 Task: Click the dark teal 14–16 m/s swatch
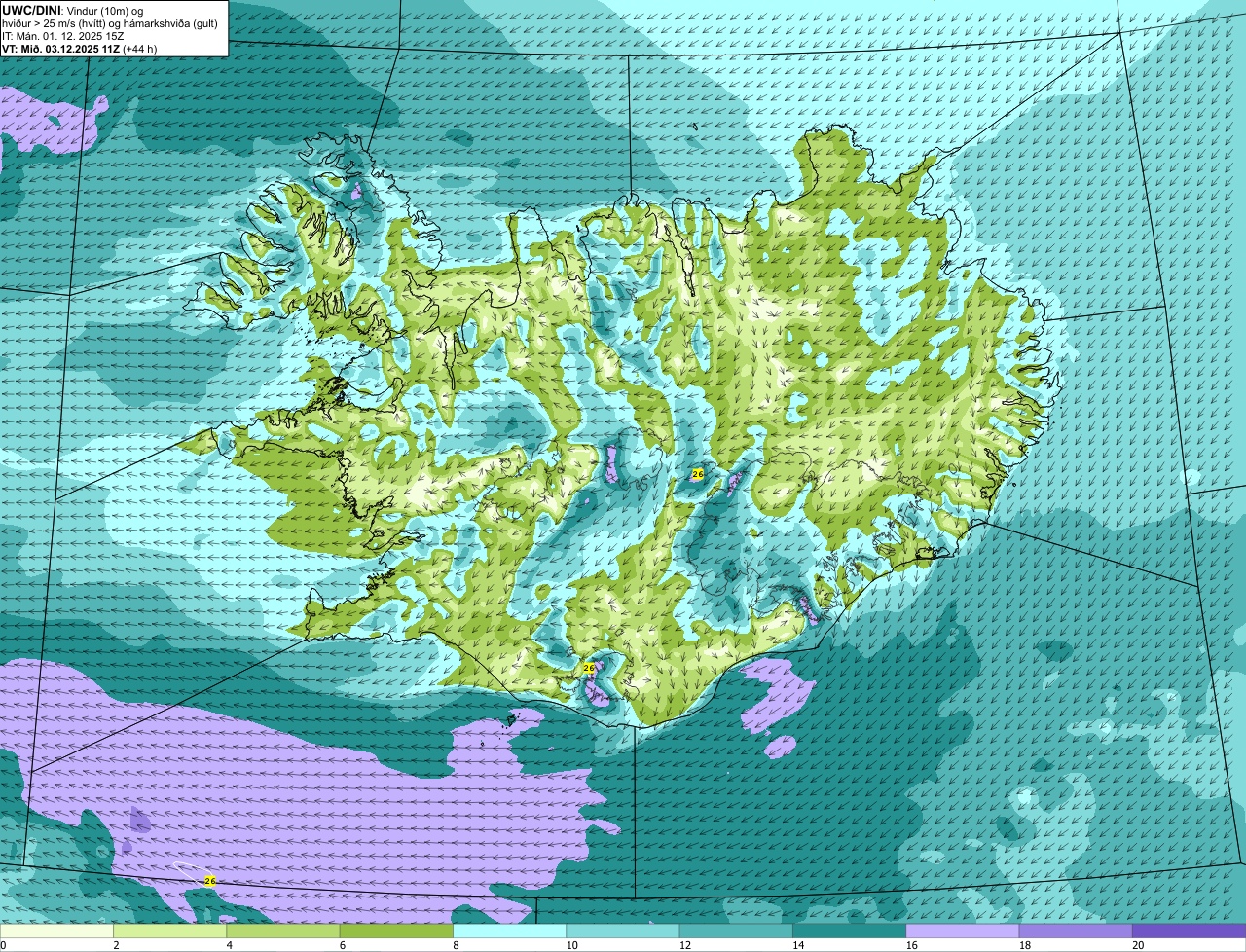click(x=849, y=932)
